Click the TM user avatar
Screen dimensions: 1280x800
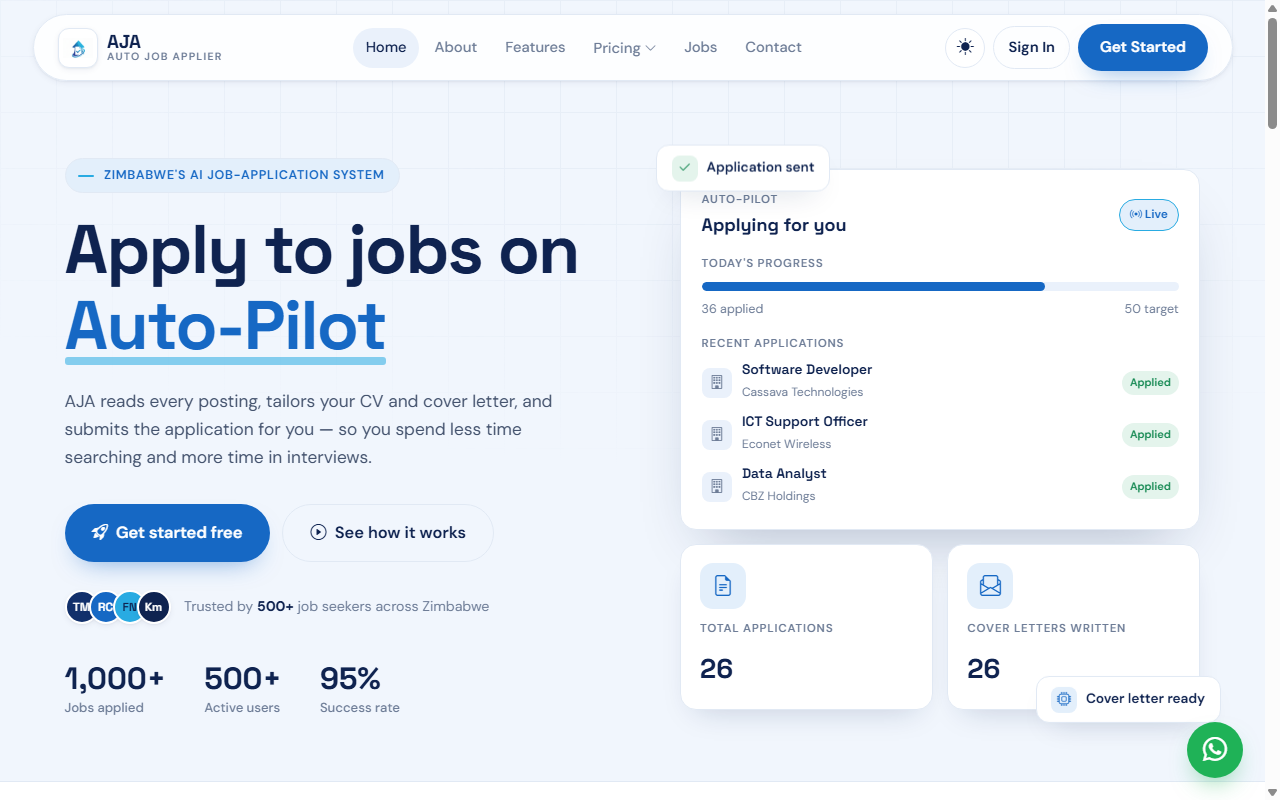(81, 607)
